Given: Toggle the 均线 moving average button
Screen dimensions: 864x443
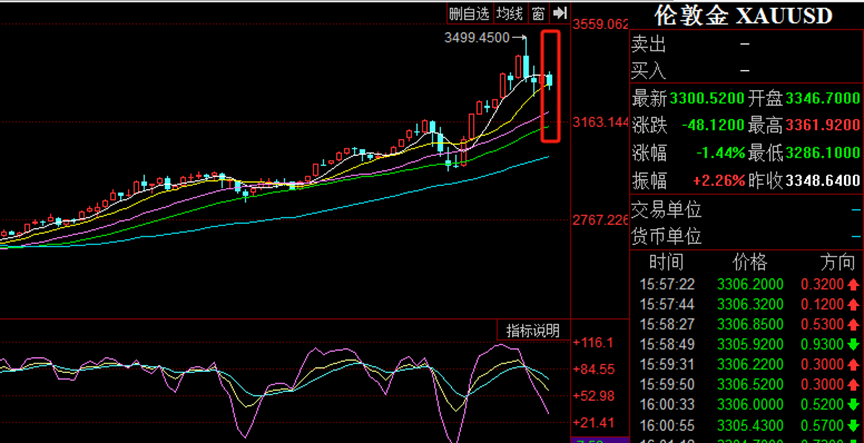Looking at the screenshot, I should [x=510, y=14].
